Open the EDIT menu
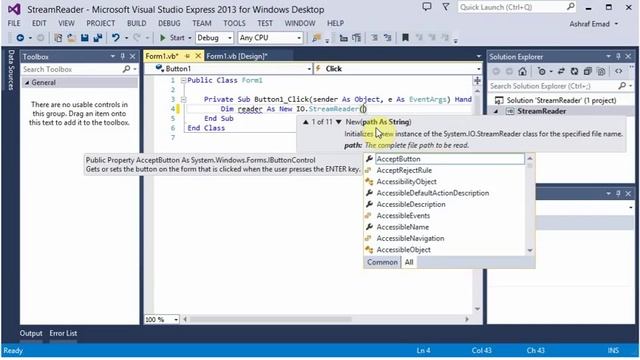The width and height of the screenshot is (640, 360). [39, 23]
